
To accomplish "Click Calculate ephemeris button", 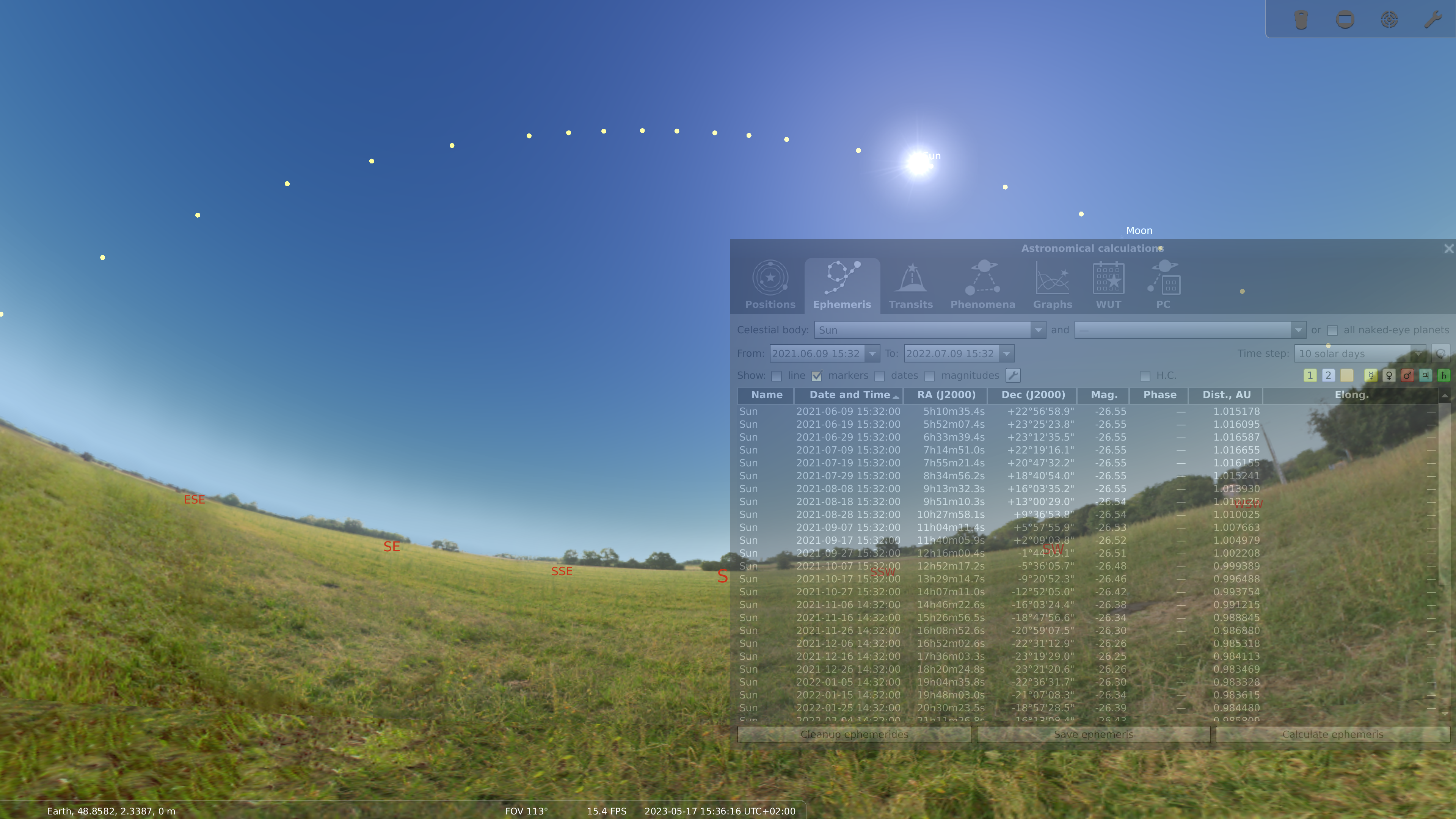I will coord(1332,734).
